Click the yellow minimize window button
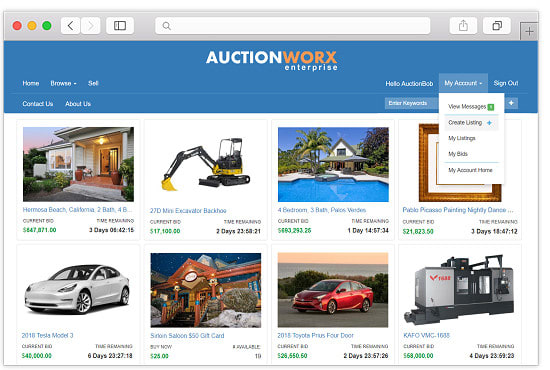The height and width of the screenshot is (370, 550). [32, 26]
